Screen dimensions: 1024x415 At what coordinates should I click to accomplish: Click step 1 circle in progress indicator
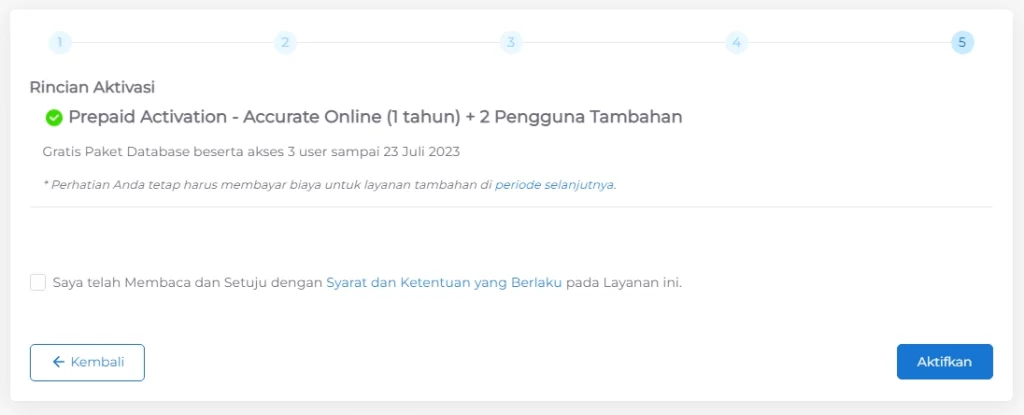tap(59, 42)
